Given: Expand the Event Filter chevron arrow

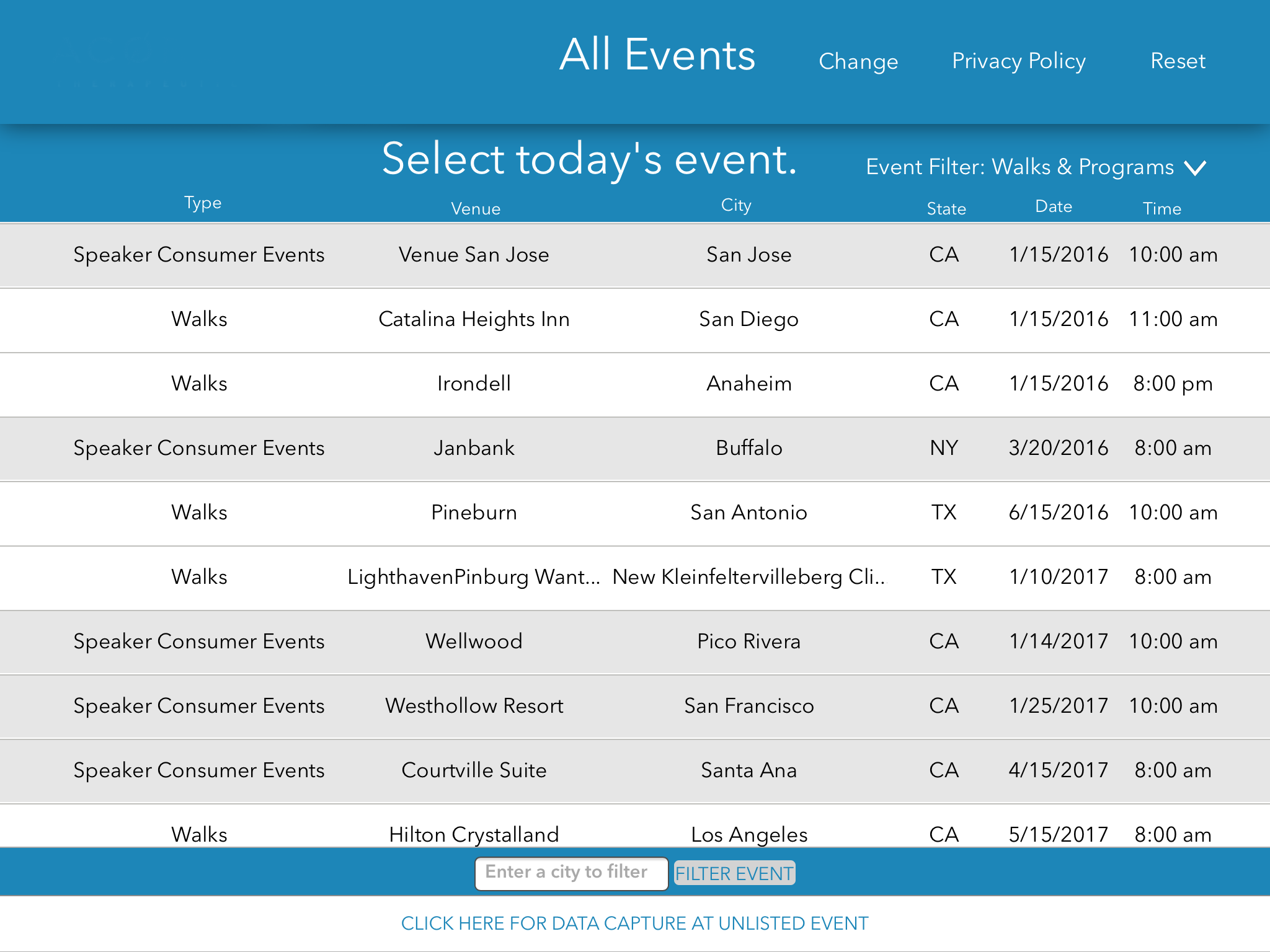Looking at the screenshot, I should coord(1195,167).
